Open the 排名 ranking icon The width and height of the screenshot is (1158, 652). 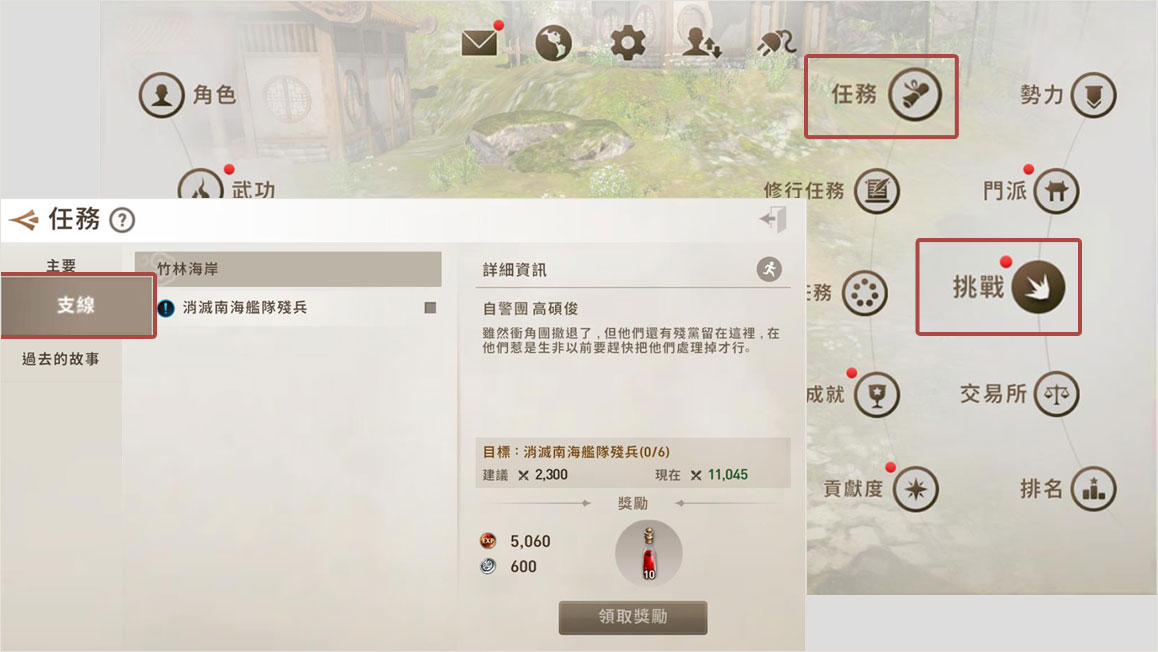click(x=1093, y=488)
